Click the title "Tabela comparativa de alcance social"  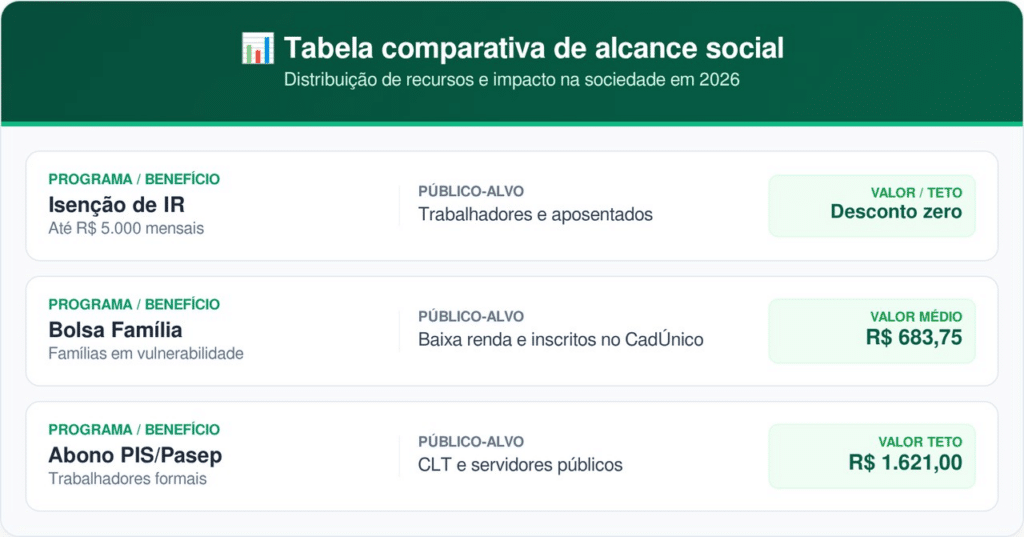pos(533,48)
